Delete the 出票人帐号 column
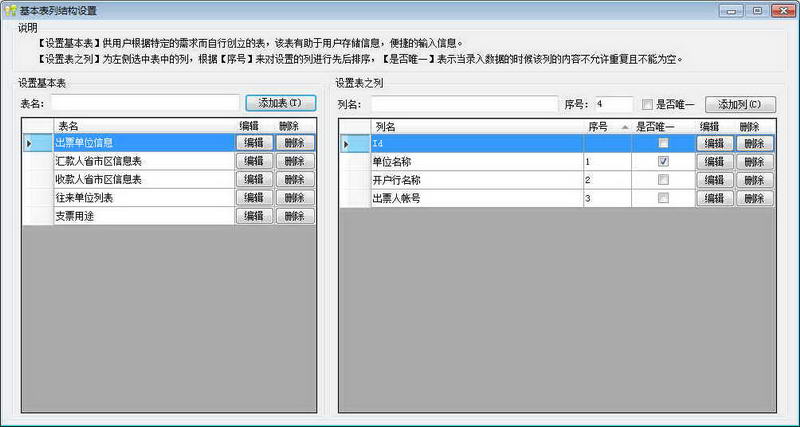This screenshot has width=800, height=427. (x=754, y=198)
